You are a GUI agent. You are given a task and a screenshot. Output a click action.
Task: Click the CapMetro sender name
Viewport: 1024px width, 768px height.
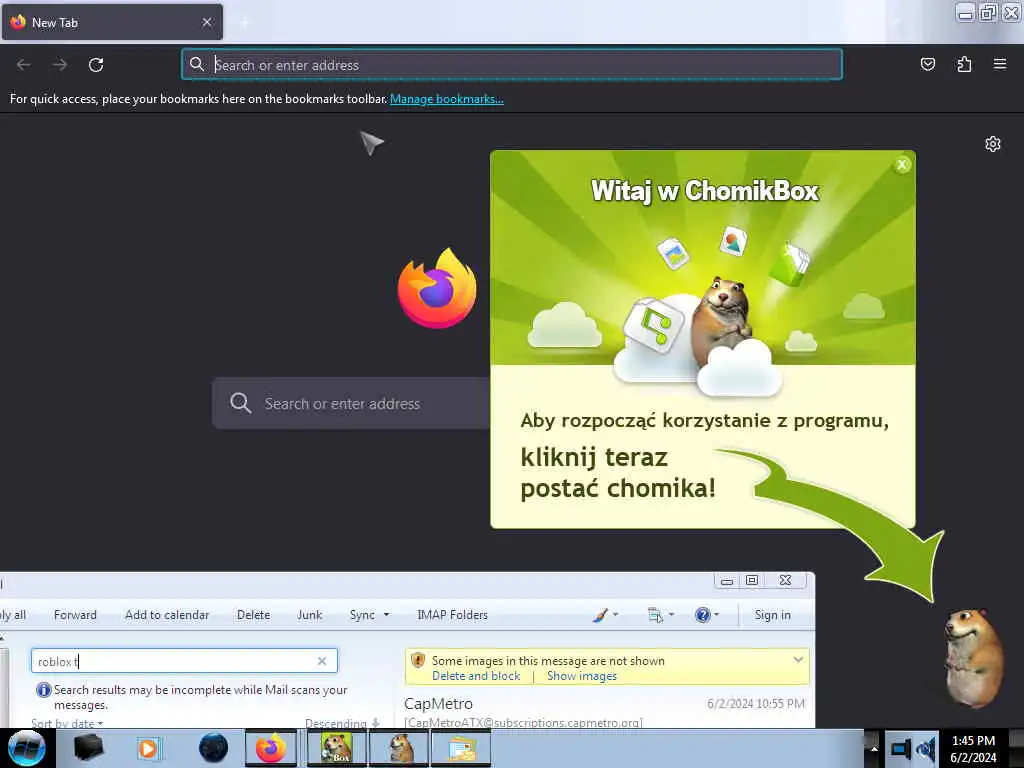coord(438,704)
